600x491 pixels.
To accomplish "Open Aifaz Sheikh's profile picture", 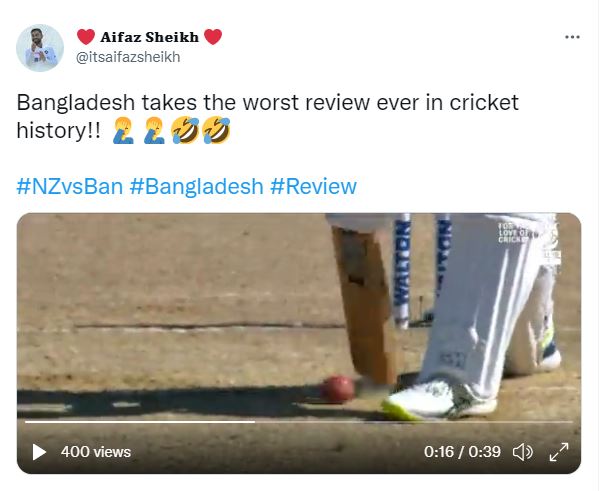I will point(40,48).
